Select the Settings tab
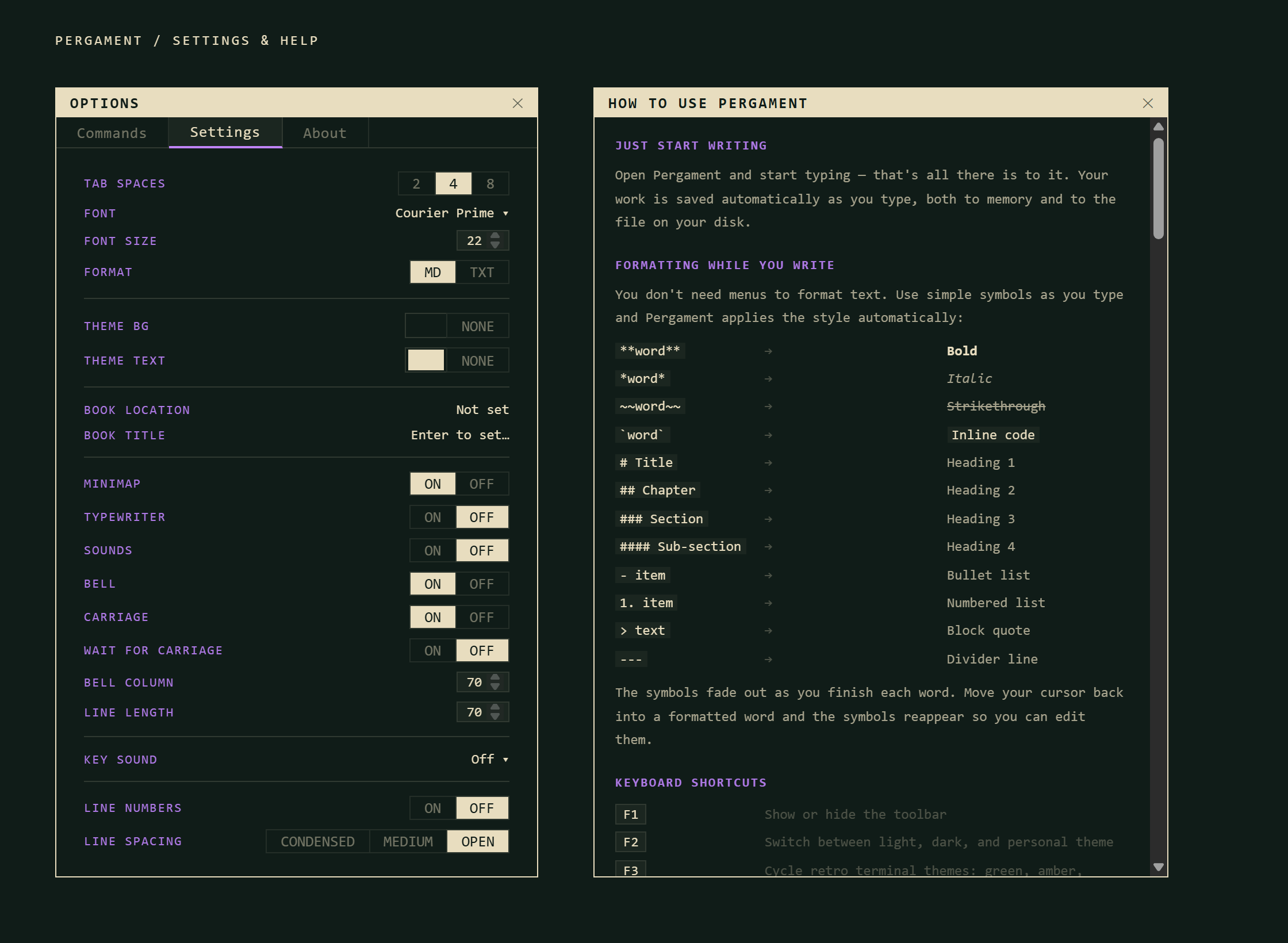1288x943 pixels. pyautogui.click(x=225, y=132)
